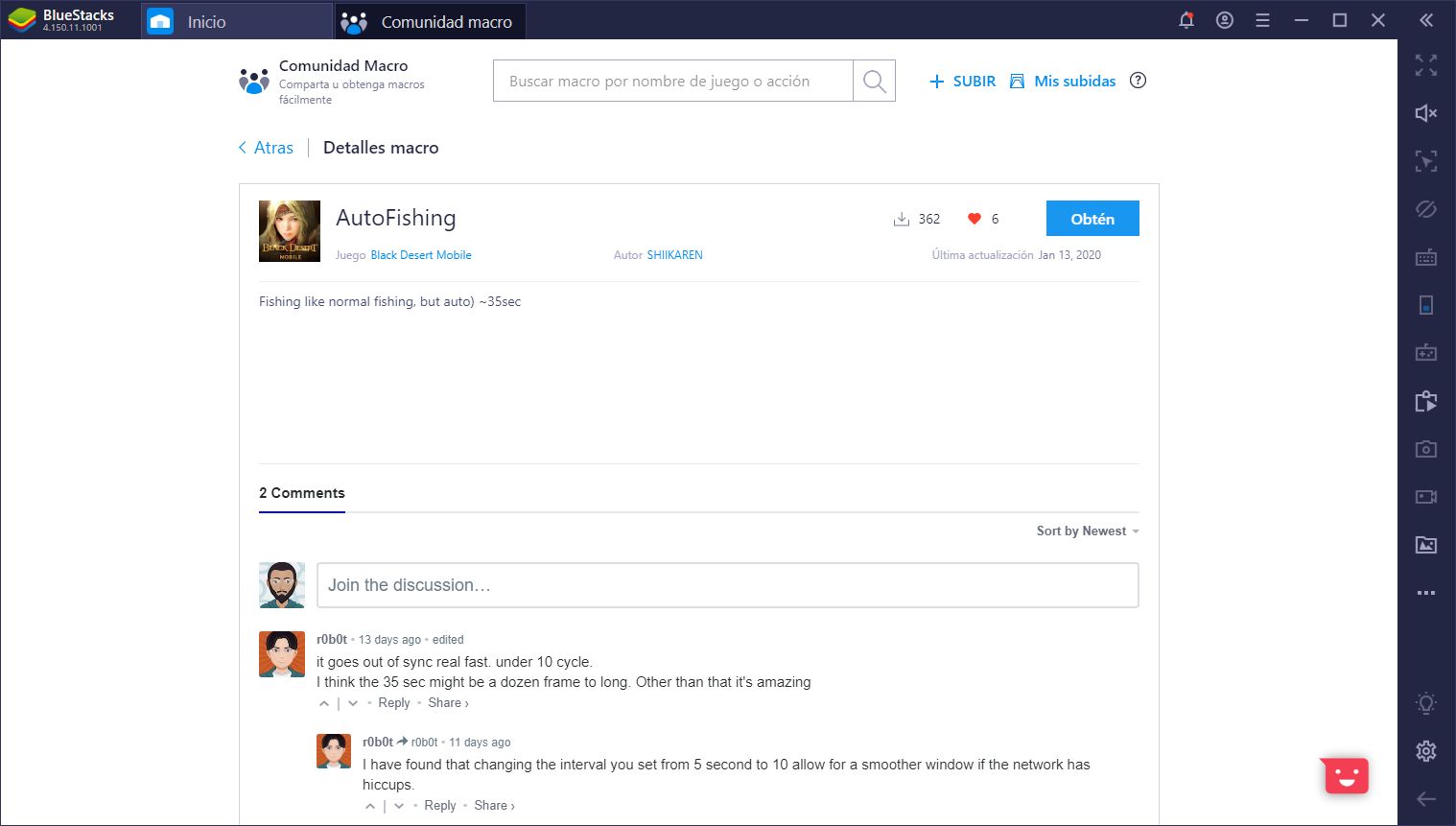The width and height of the screenshot is (1456, 826).
Task: Toggle fullscreen mode in sidebar
Action: click(x=1426, y=65)
